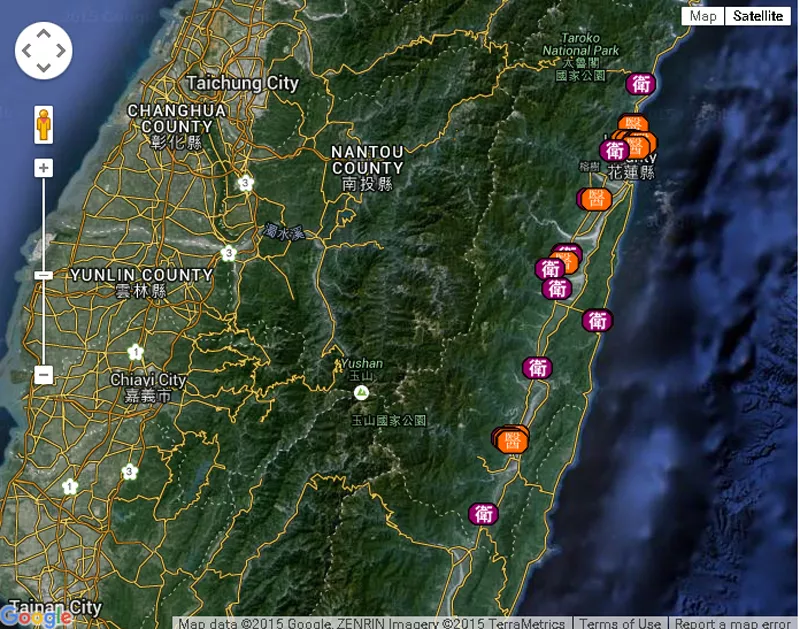
Task: Open orange 醫 marker just south of 花蓮縣 label
Action: point(596,199)
